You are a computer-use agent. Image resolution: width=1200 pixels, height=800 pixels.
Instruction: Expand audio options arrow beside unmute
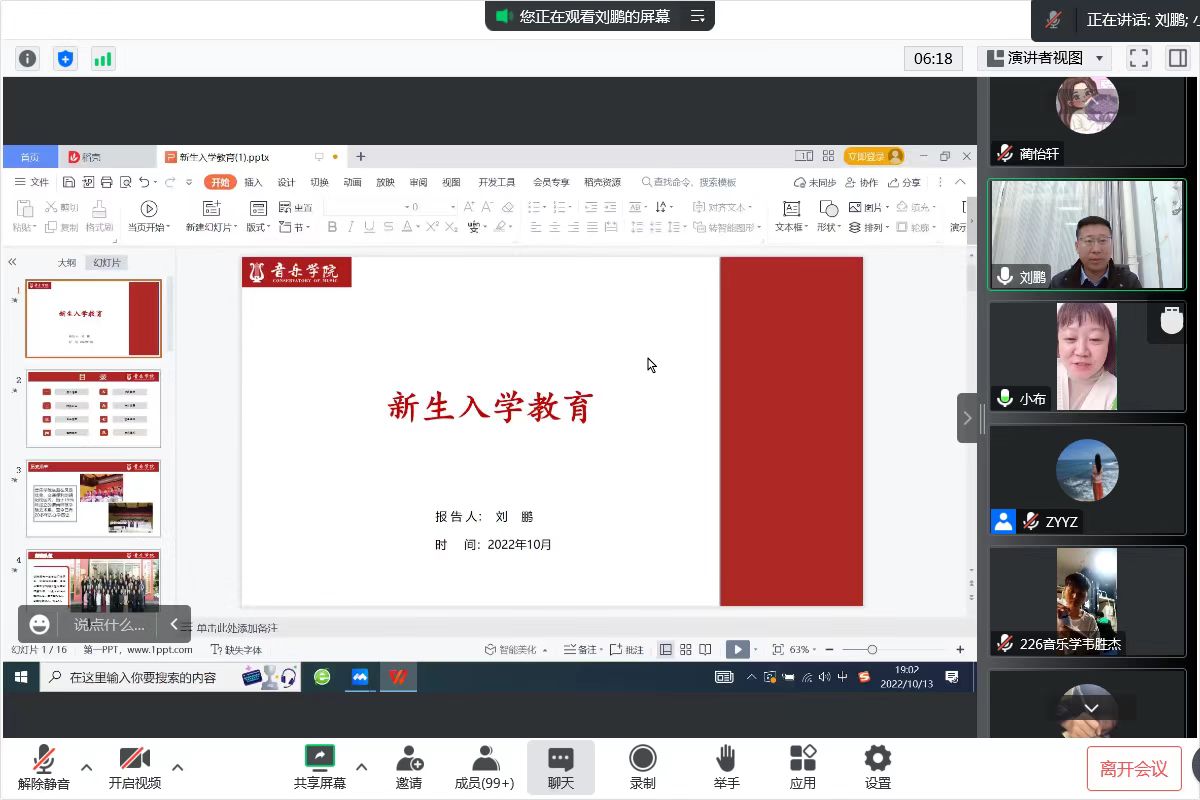[87, 767]
